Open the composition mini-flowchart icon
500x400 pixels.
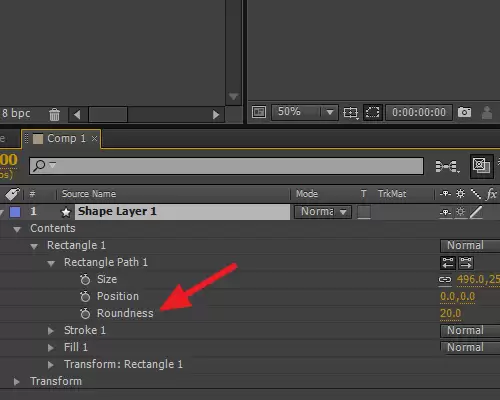point(447,166)
